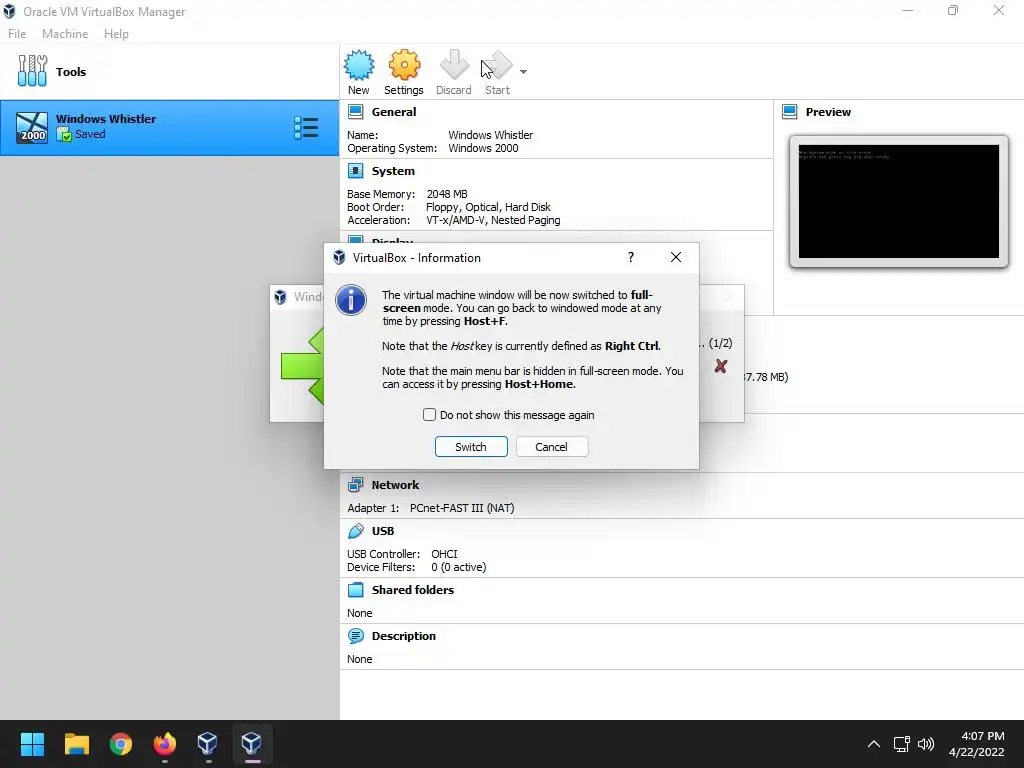Click the Windows Start button on taskbar
The height and width of the screenshot is (768, 1024).
point(32,743)
